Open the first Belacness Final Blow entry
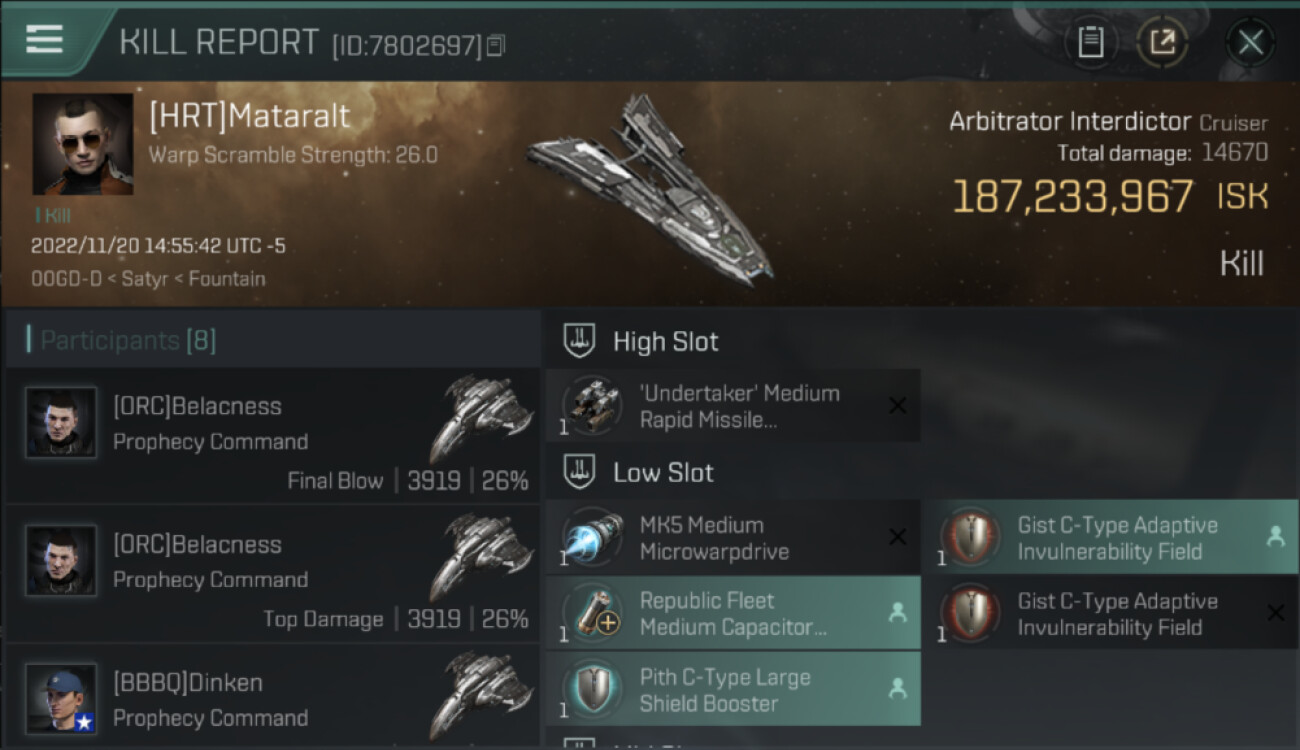 (x=272, y=436)
